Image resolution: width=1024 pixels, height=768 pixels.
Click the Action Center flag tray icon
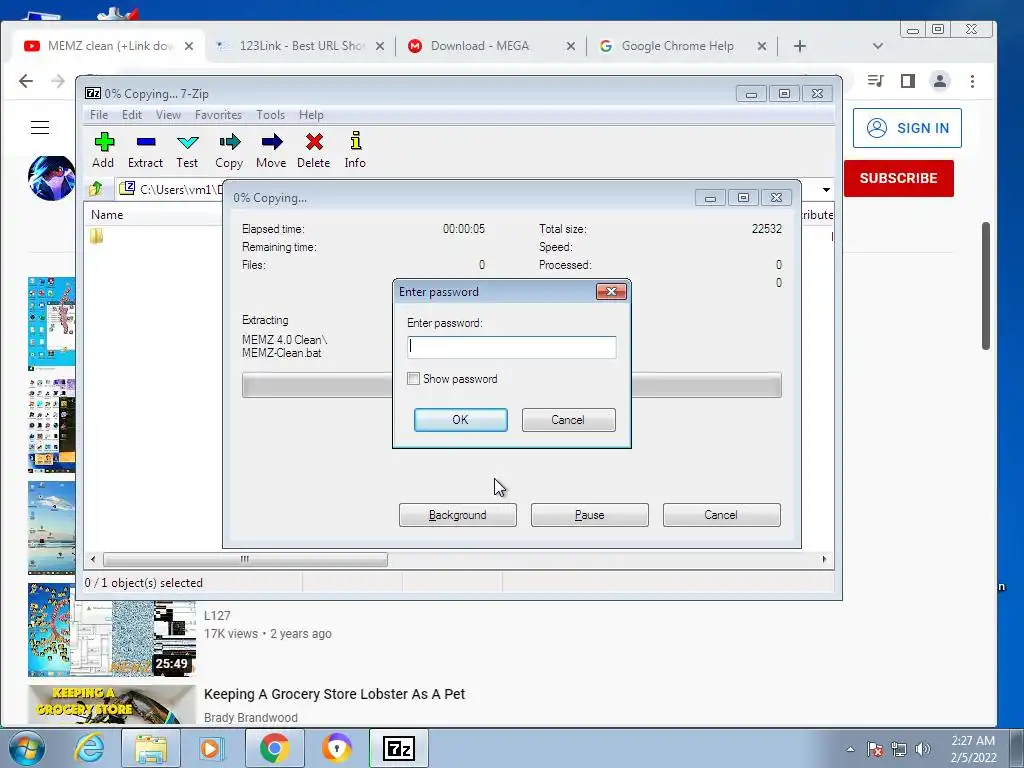click(x=875, y=749)
